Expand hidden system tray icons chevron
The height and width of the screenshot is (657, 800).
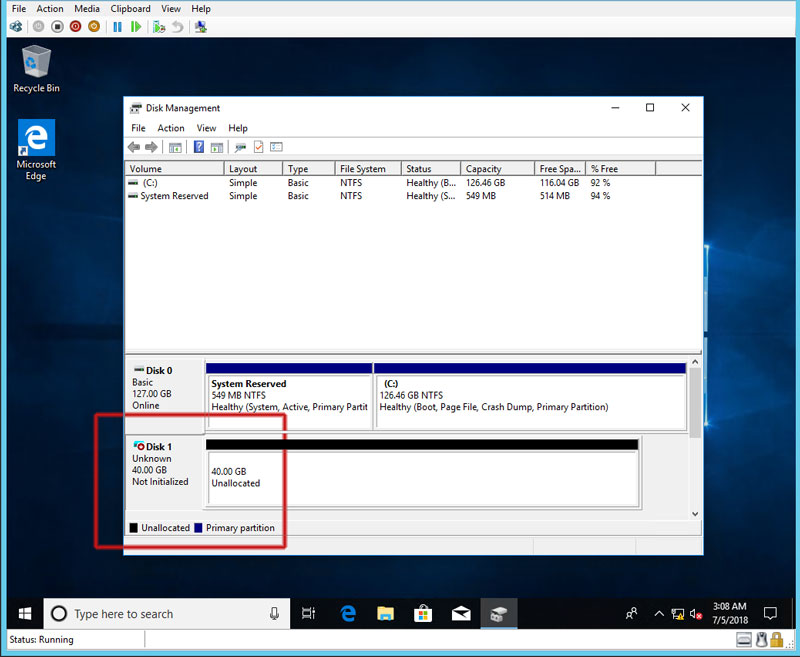(659, 613)
